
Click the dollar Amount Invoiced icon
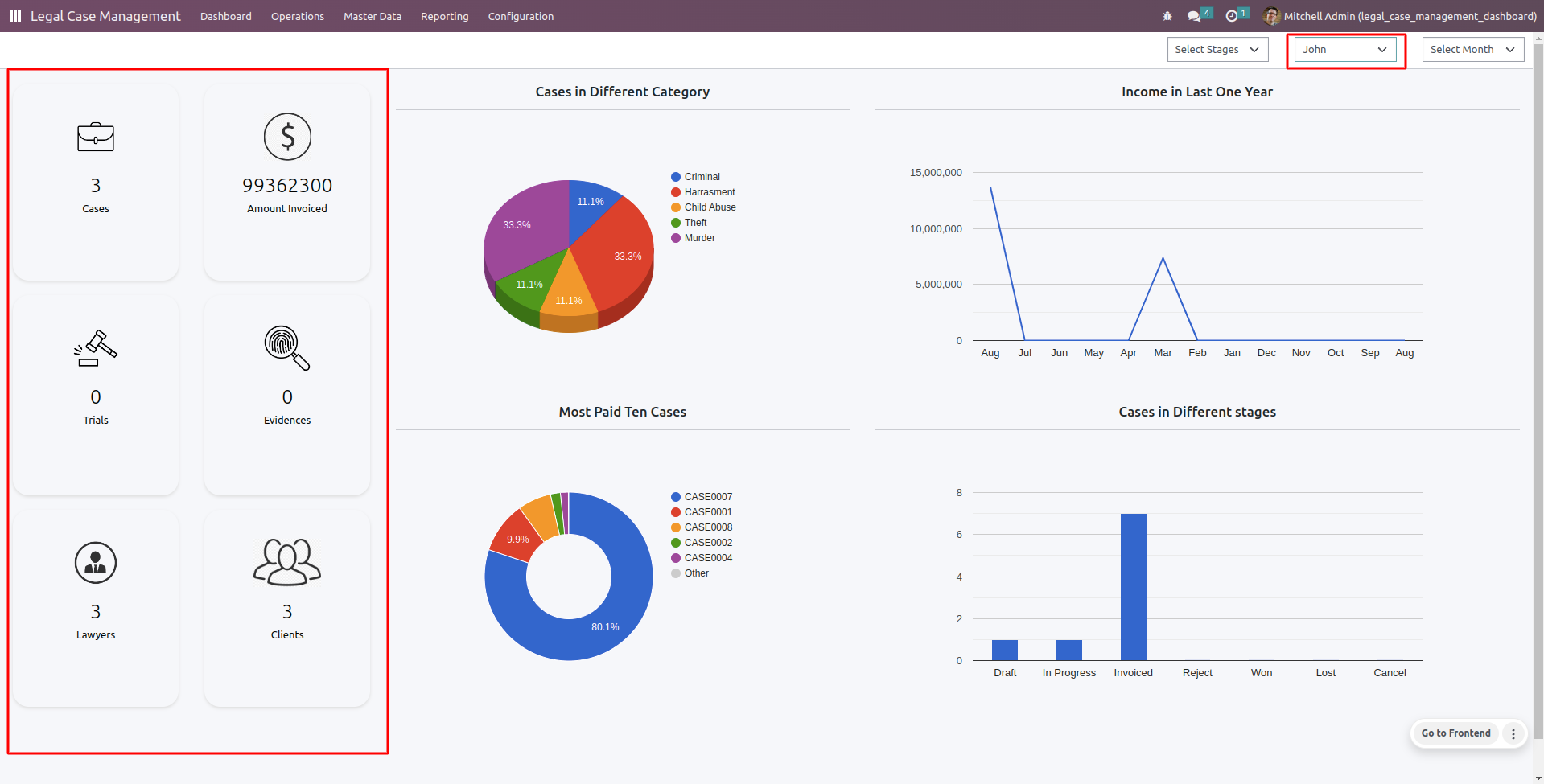coord(287,137)
